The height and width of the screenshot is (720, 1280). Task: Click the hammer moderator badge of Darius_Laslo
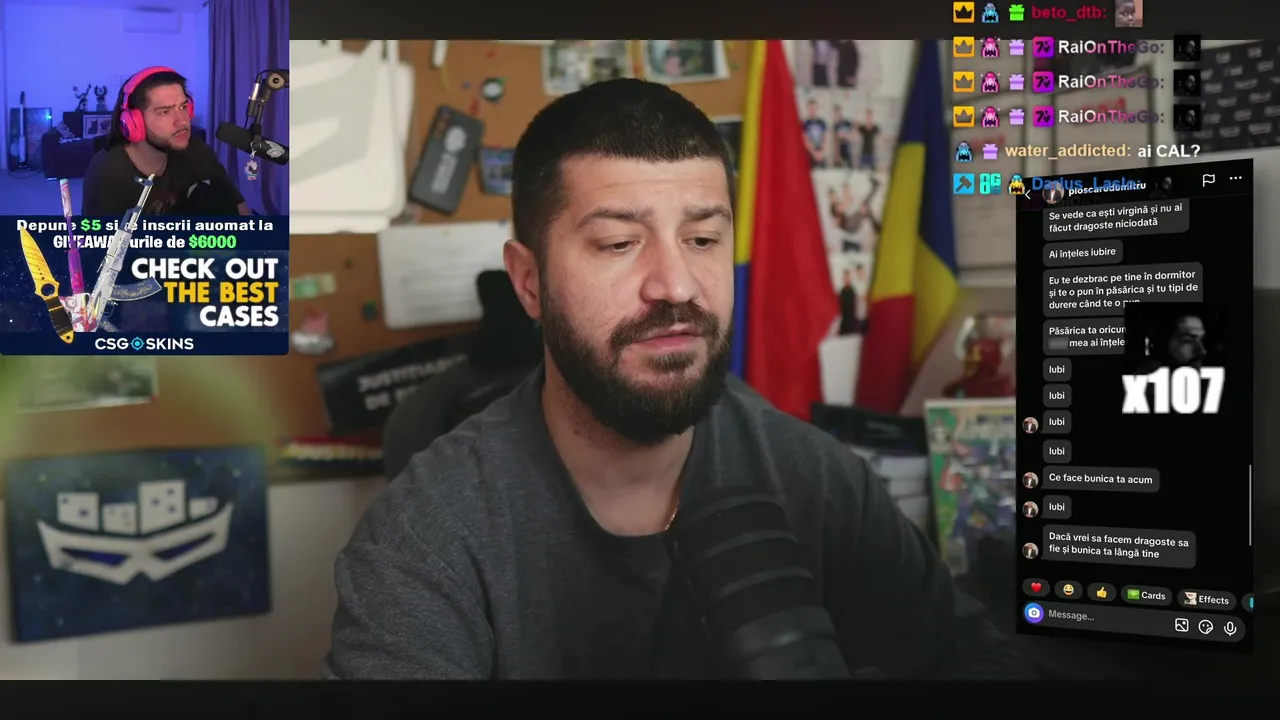(x=963, y=184)
